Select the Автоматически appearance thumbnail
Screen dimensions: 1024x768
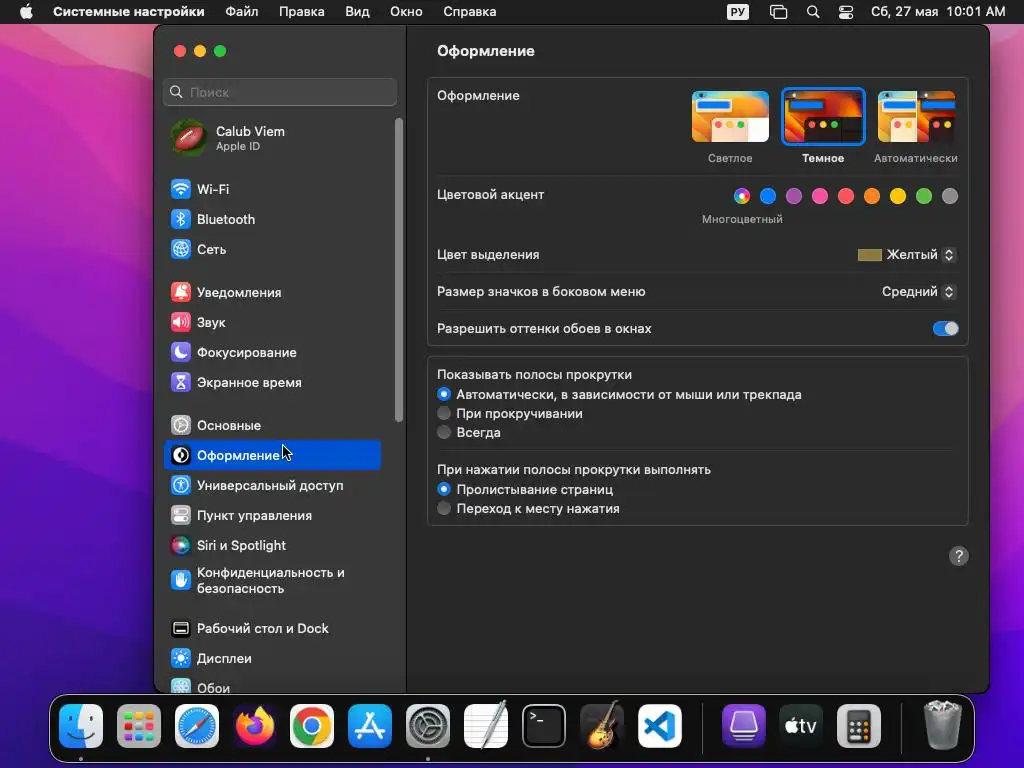pyautogui.click(x=916, y=117)
